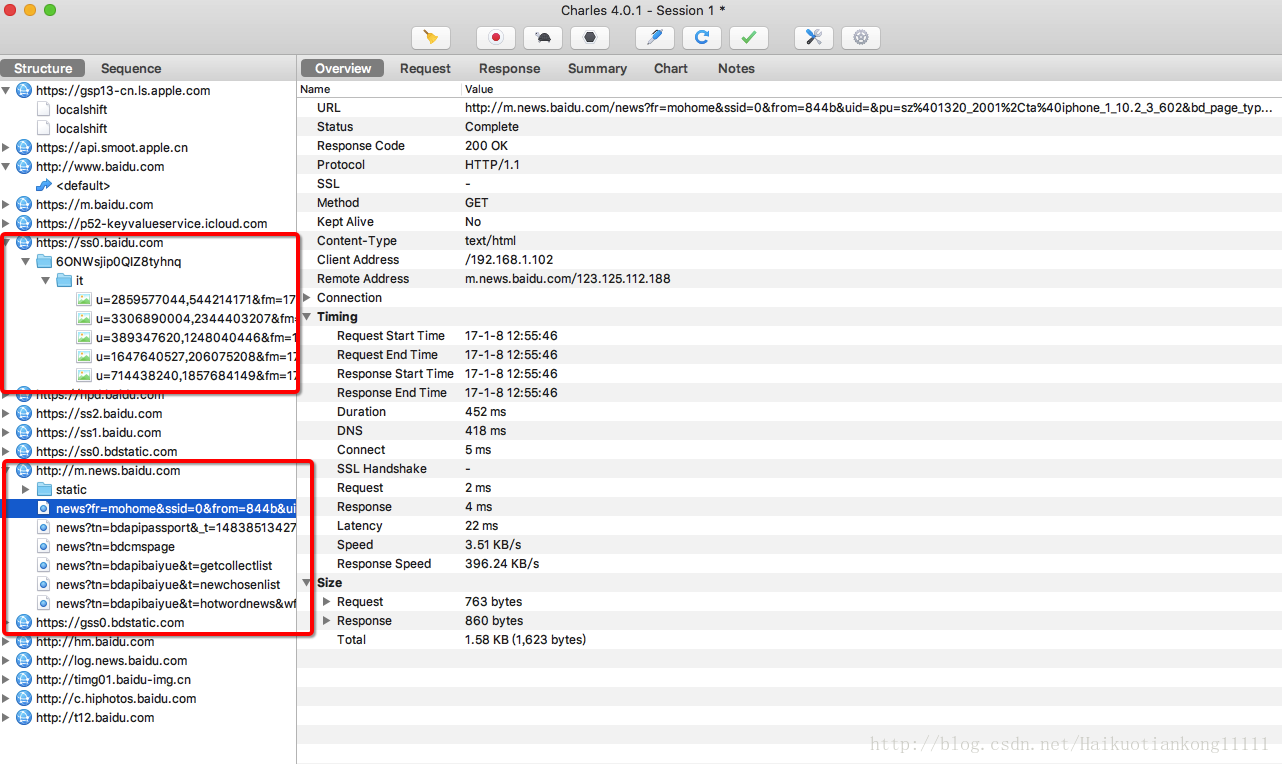Screen dimensions: 1282x764
Task: Select the <default> redirect entry
Action: (83, 185)
